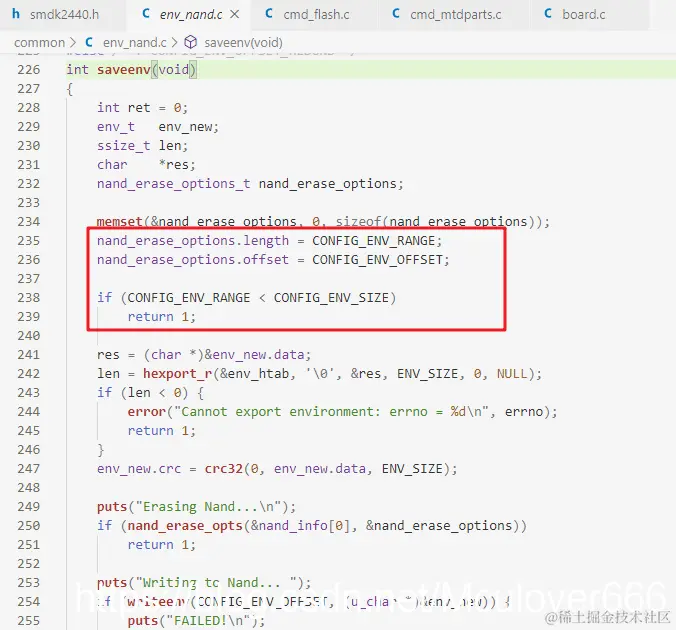Click the saveenv function name on line 226

coord(124,69)
